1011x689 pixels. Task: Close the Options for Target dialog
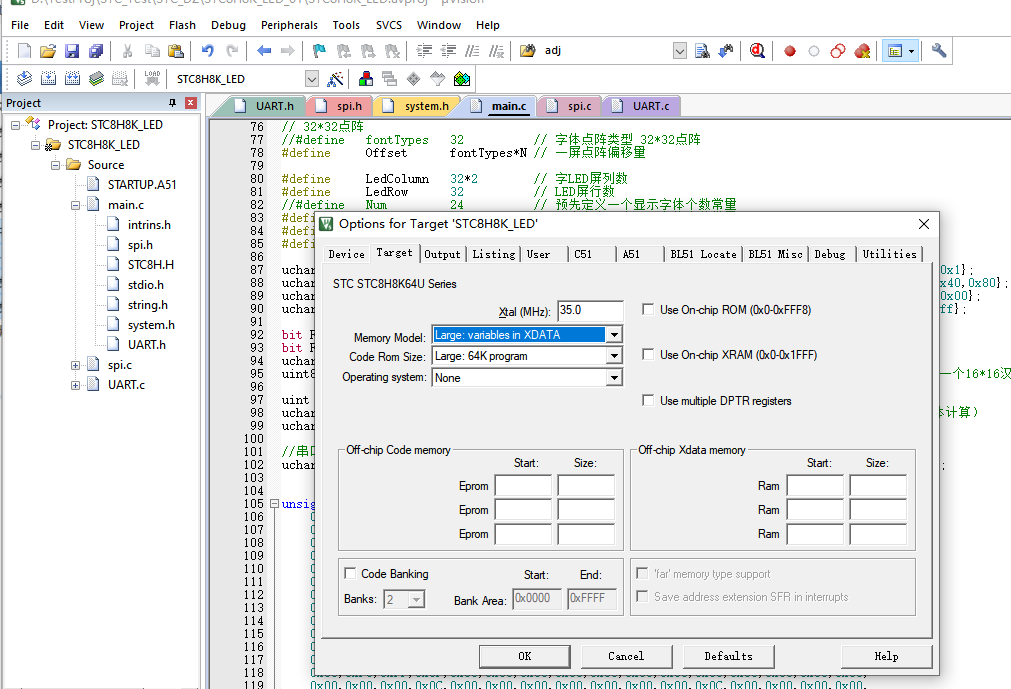(x=923, y=224)
